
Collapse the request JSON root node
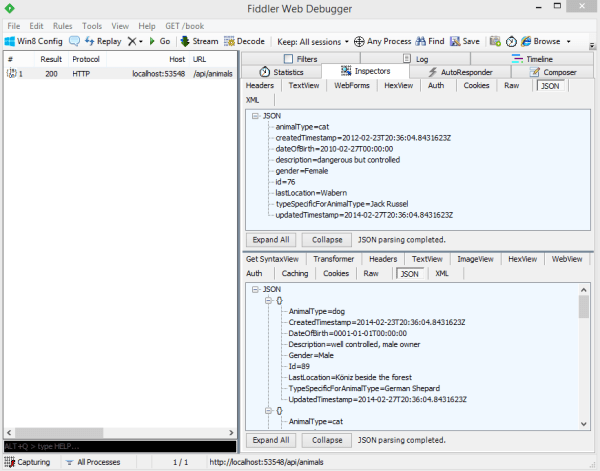255,116
